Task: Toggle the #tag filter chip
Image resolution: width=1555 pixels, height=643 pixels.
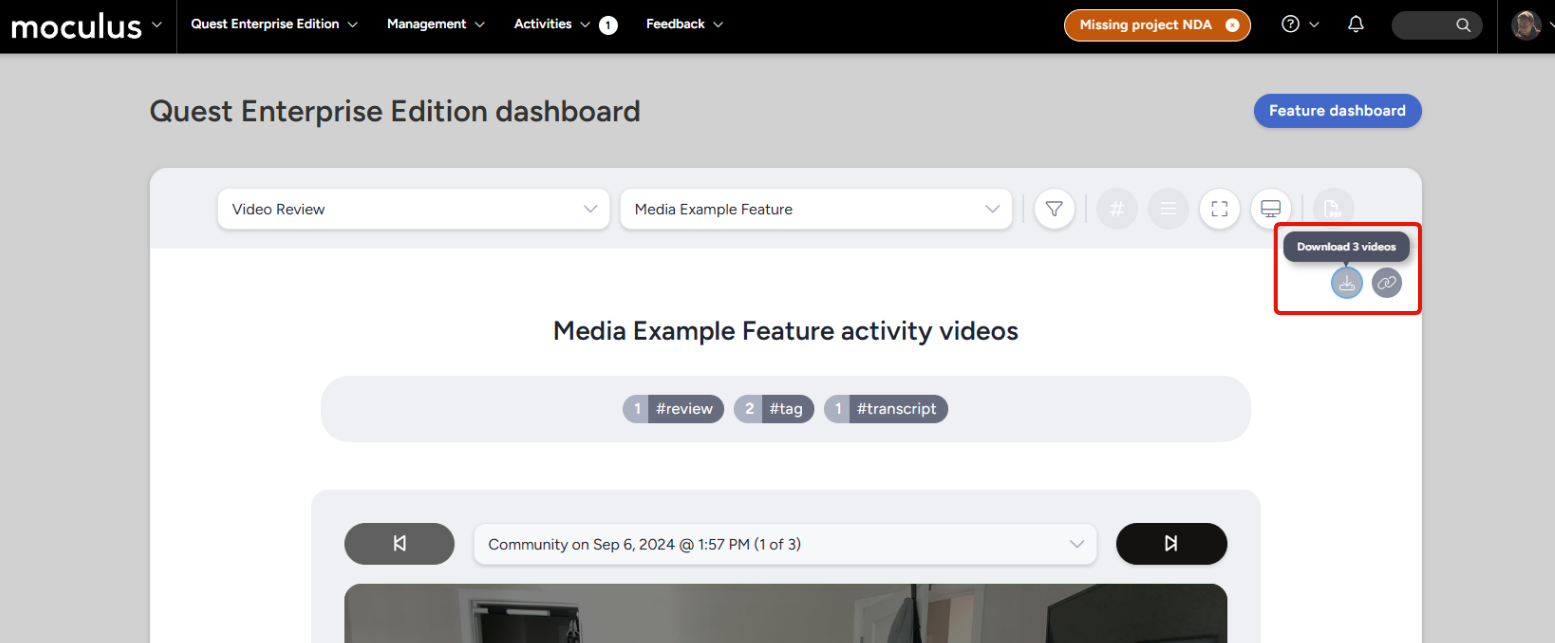Action: pyautogui.click(x=774, y=409)
